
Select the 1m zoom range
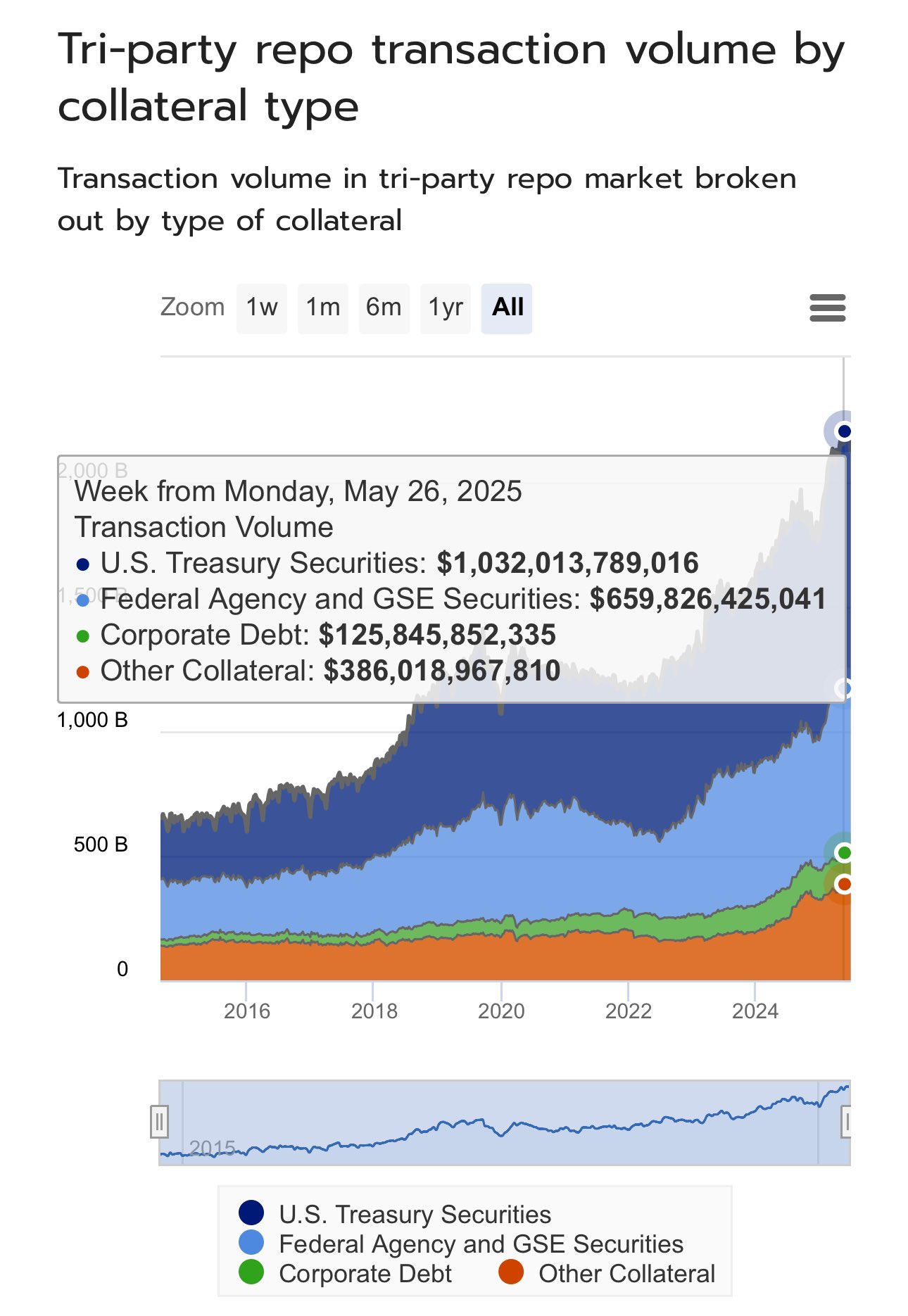(323, 308)
